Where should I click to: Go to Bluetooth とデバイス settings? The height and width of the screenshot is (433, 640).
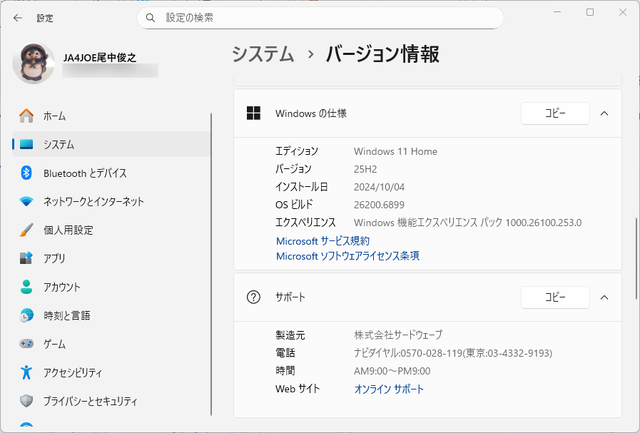(111, 173)
